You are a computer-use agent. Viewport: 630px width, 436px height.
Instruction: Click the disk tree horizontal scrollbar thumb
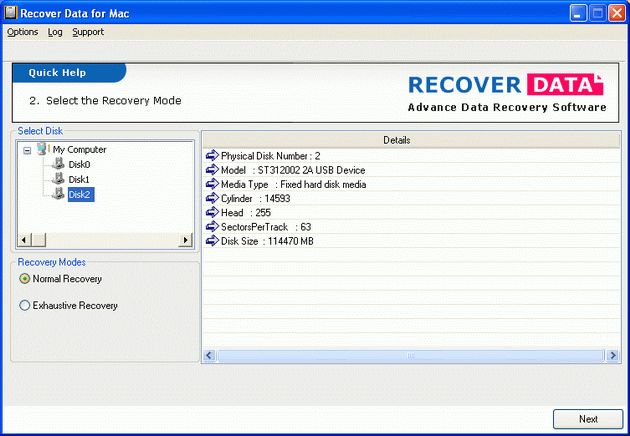[39, 240]
